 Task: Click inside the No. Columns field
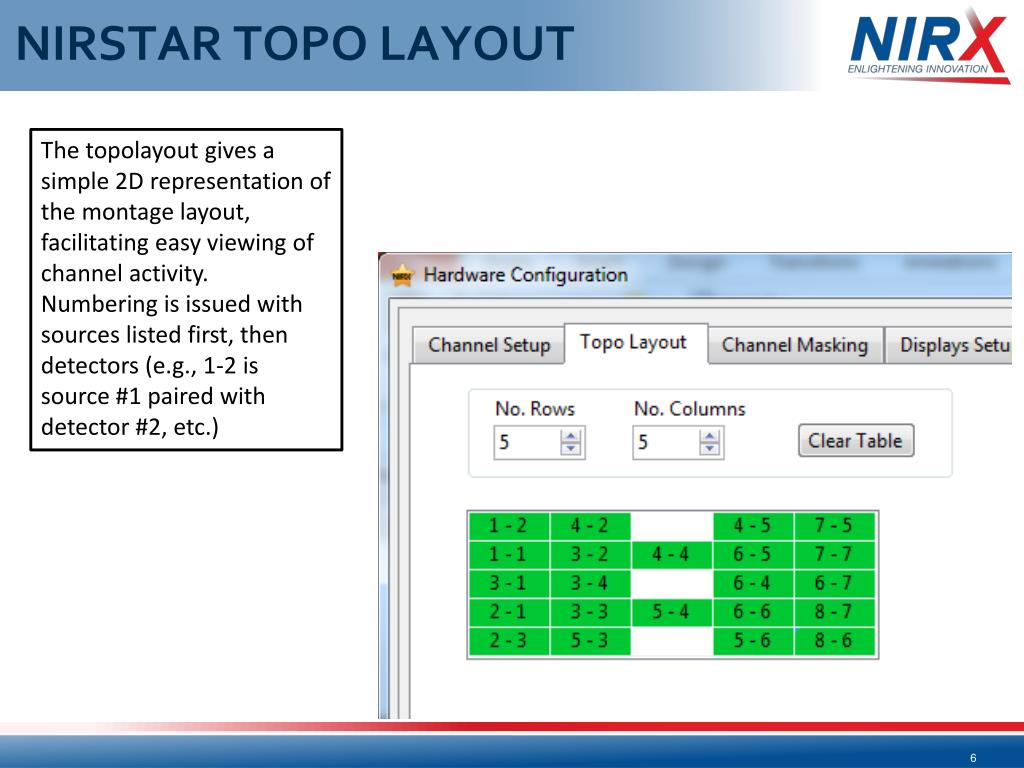pos(666,442)
